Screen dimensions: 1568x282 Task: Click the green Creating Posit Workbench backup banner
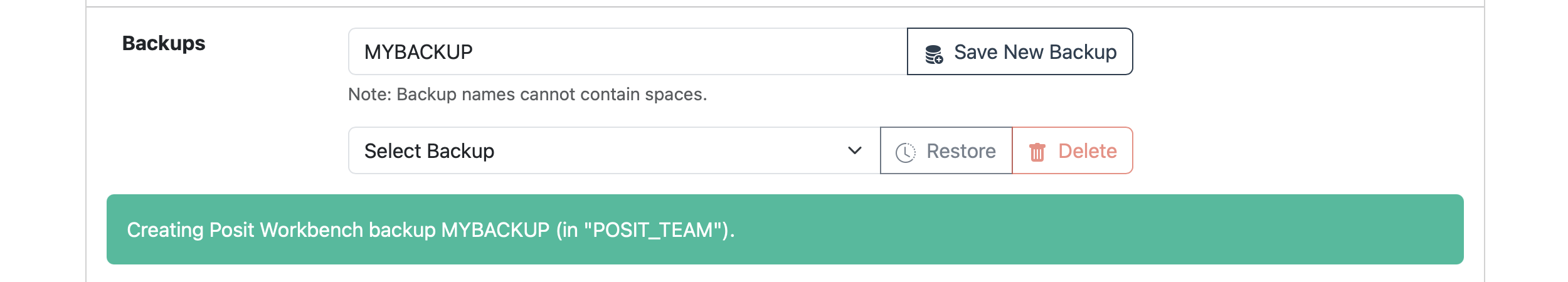point(1066,229)
